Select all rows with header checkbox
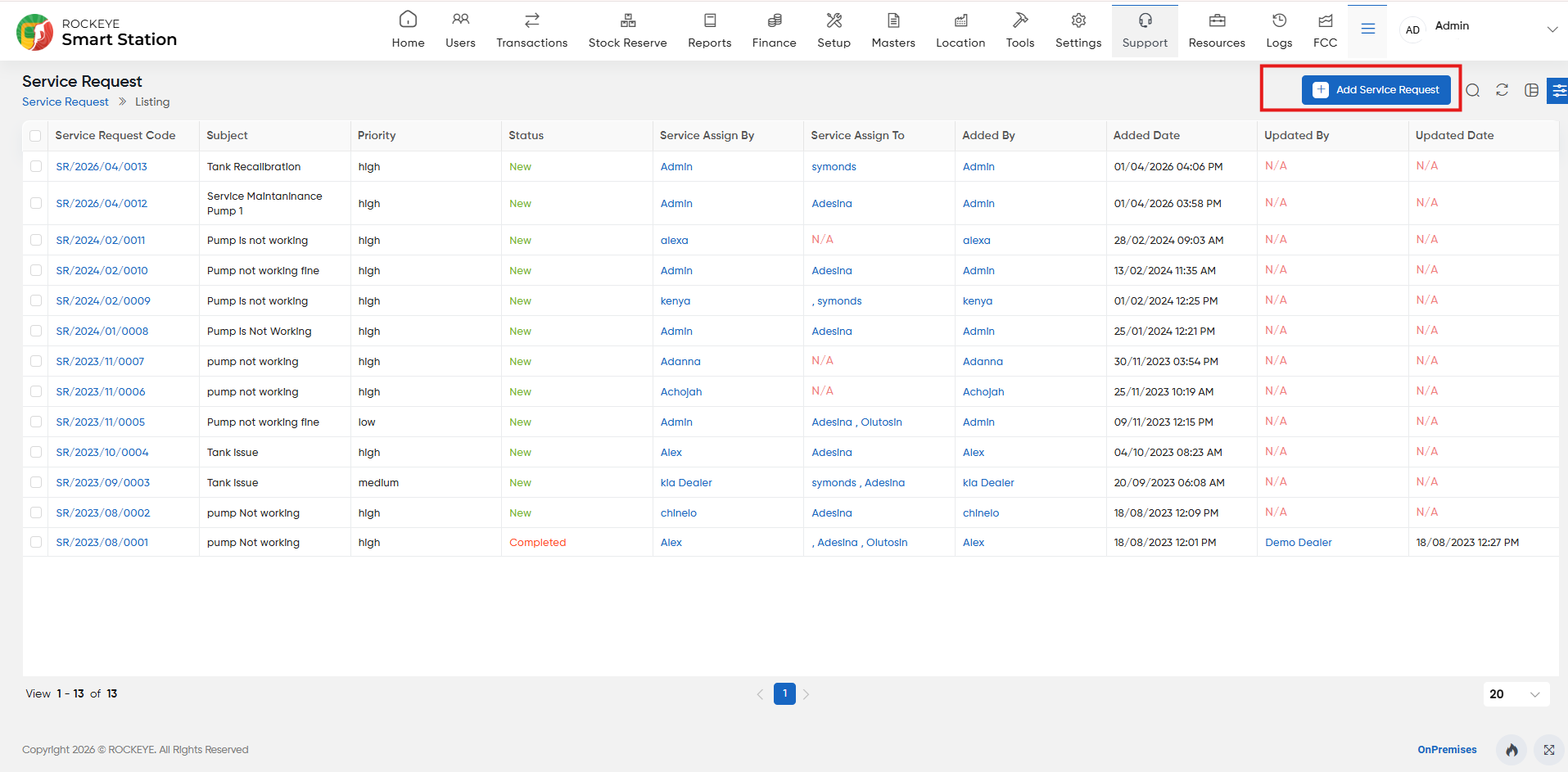 pyautogui.click(x=35, y=136)
